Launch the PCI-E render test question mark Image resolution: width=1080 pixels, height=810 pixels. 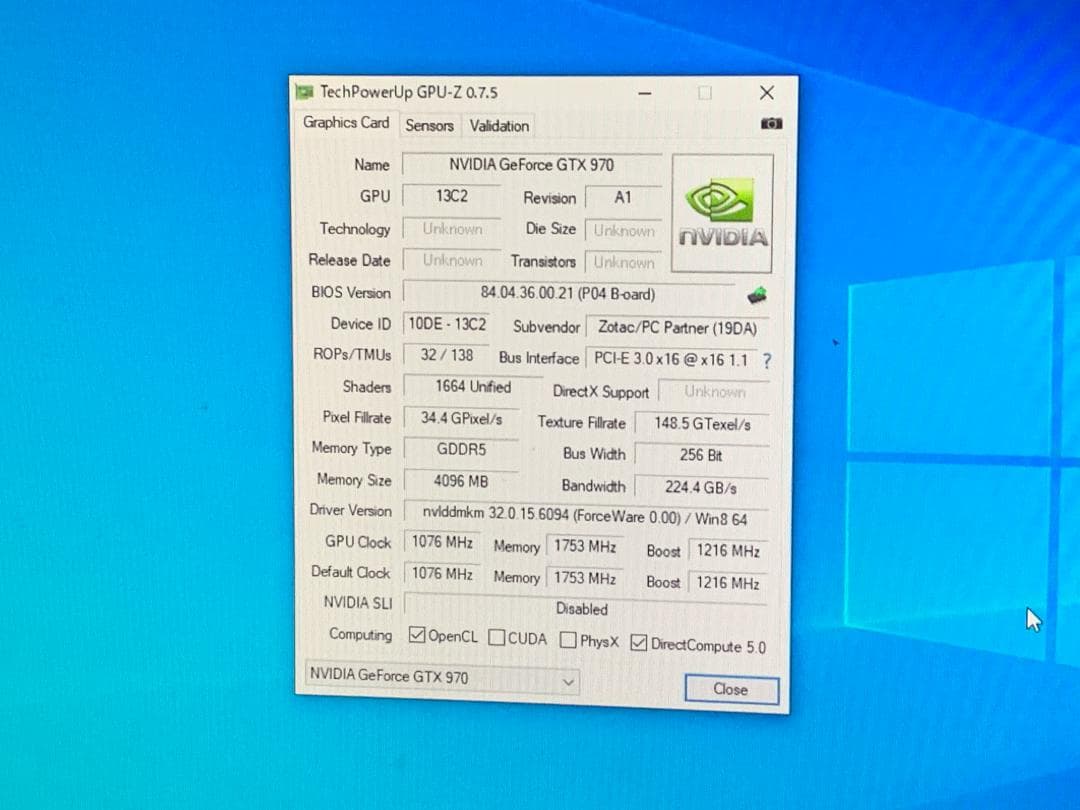coord(766,361)
